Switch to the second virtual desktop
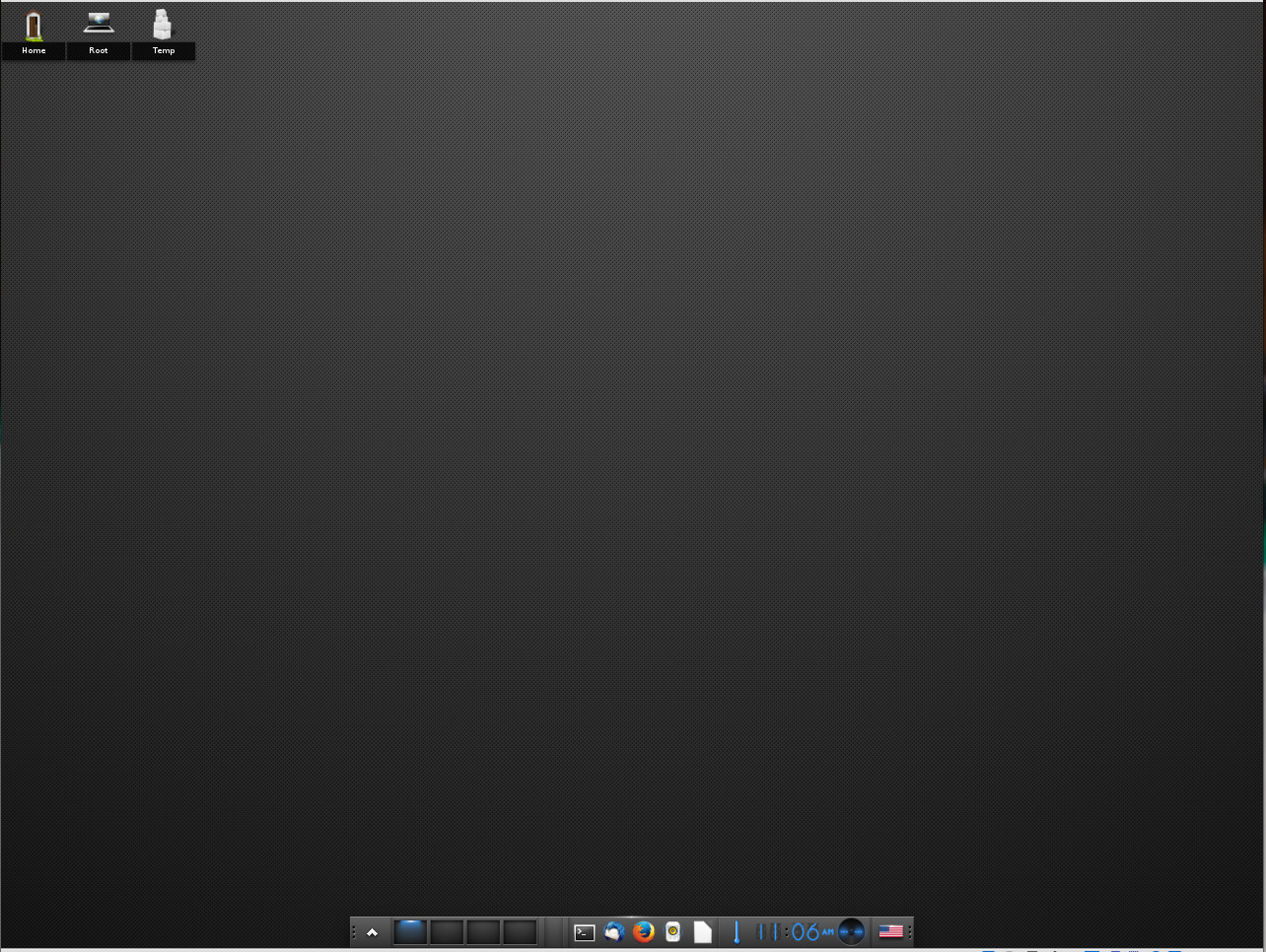Image resolution: width=1266 pixels, height=952 pixels. click(447, 931)
